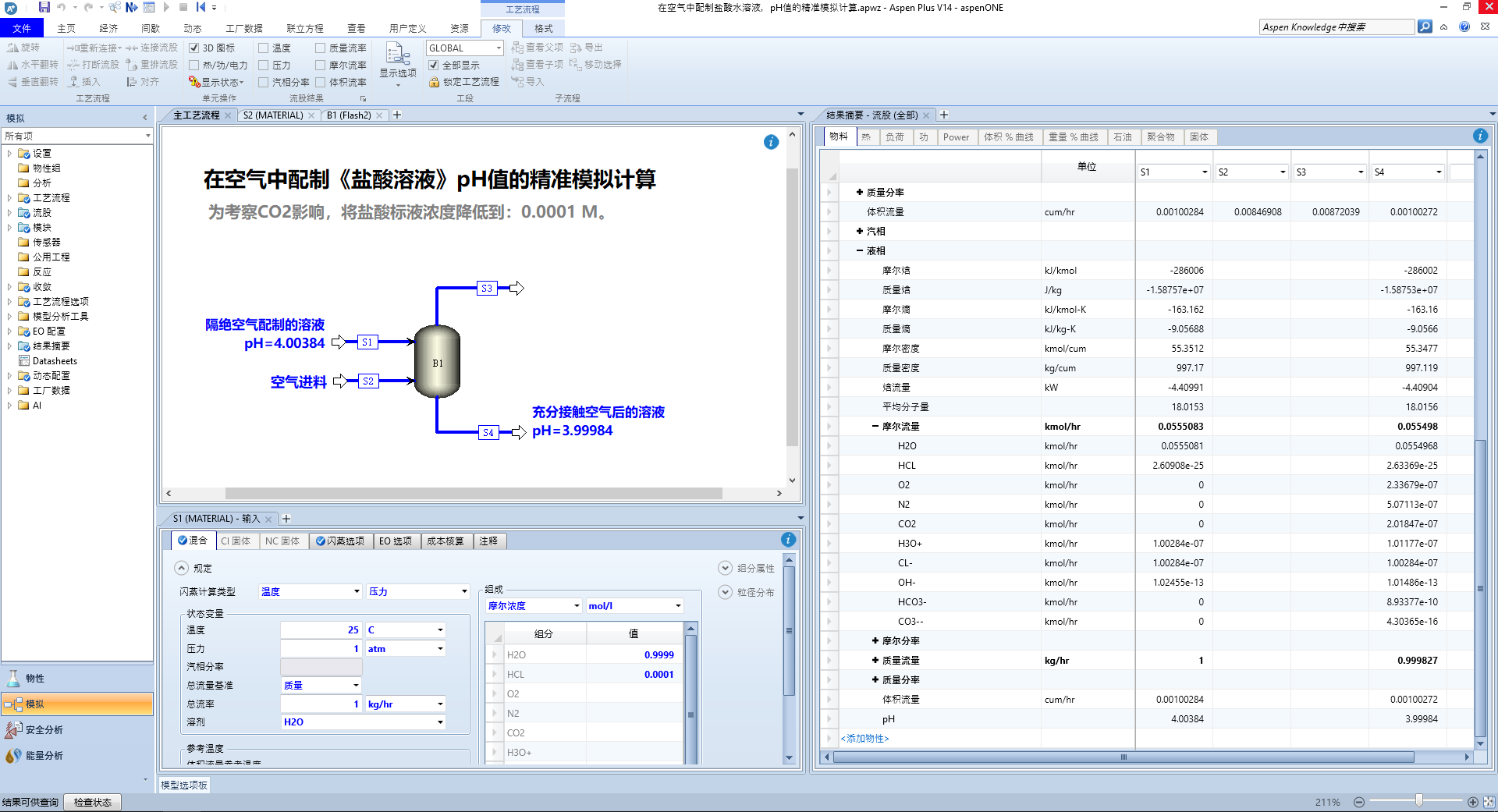The width and height of the screenshot is (1498, 812).
Task: Switch to the 负荷 results tab
Action: pos(894,137)
